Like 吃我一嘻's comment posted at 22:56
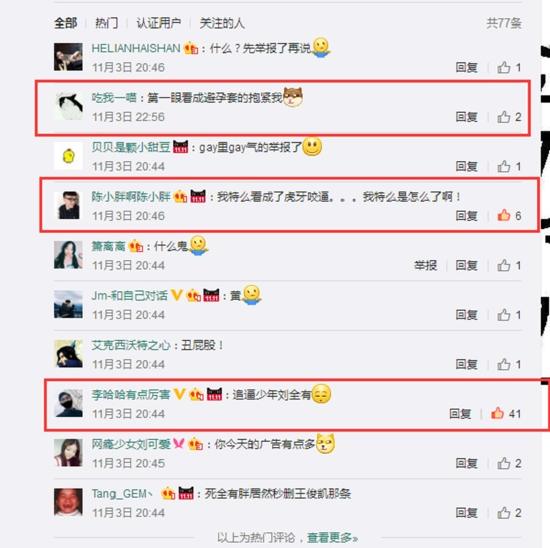 (x=504, y=116)
